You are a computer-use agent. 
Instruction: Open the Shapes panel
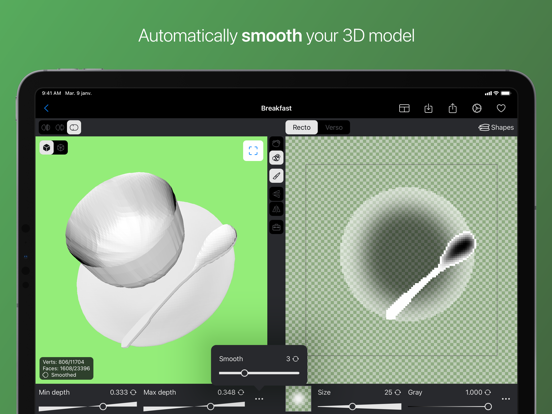point(496,127)
